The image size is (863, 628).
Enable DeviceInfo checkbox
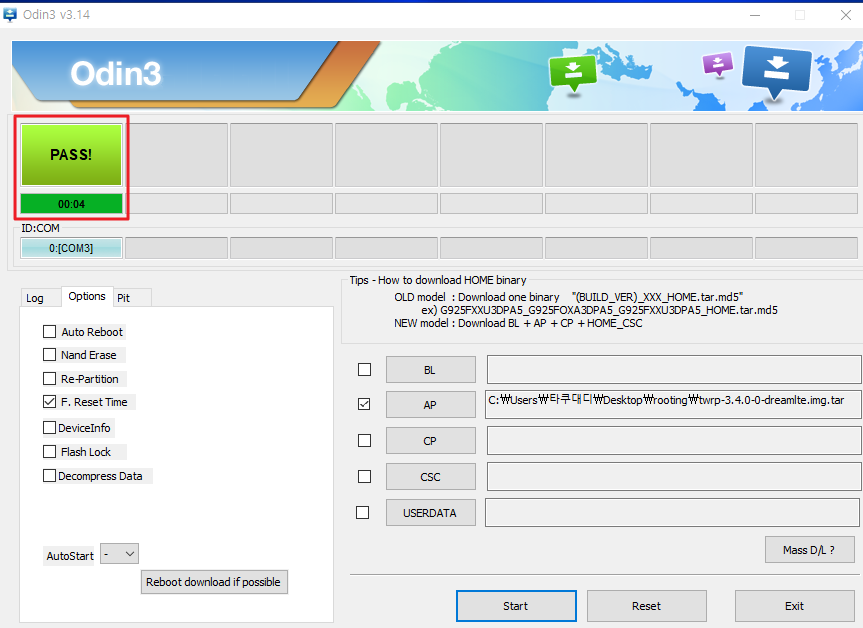point(50,428)
